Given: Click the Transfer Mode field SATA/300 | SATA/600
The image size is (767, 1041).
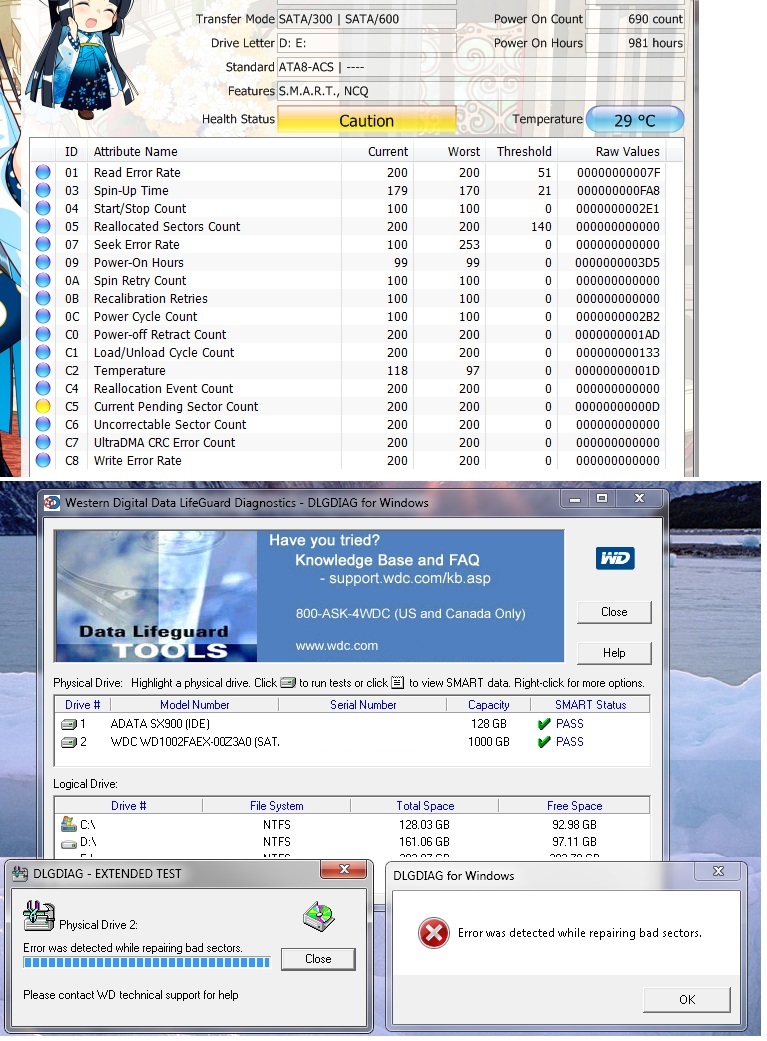Looking at the screenshot, I should pos(367,19).
